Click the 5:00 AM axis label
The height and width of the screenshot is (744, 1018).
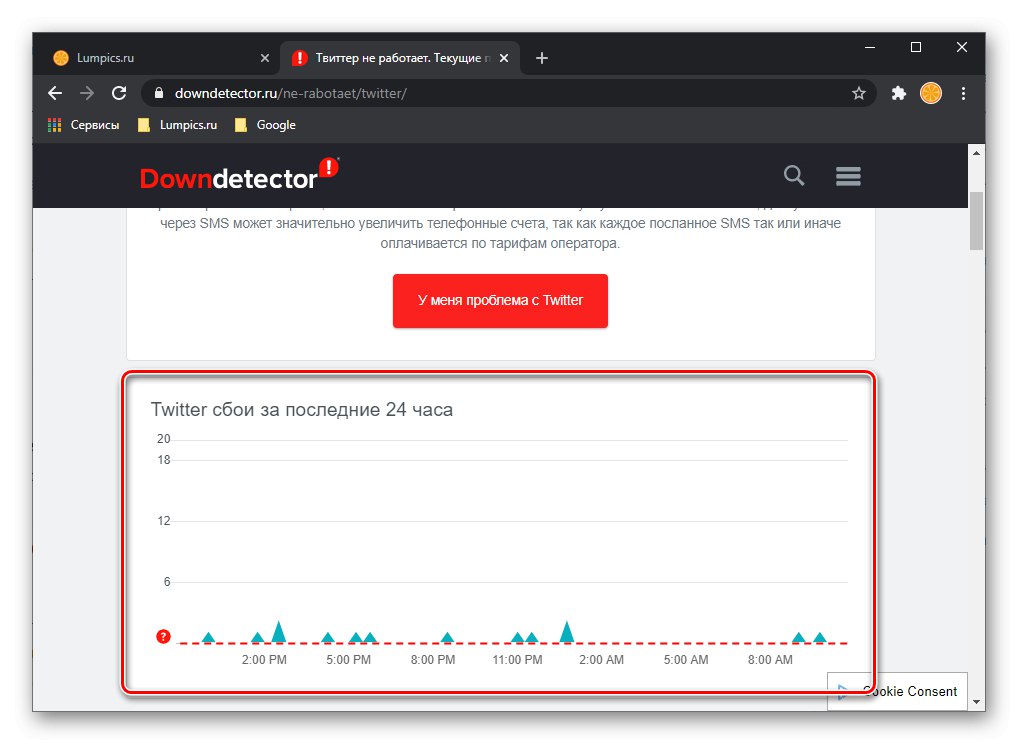click(x=686, y=660)
